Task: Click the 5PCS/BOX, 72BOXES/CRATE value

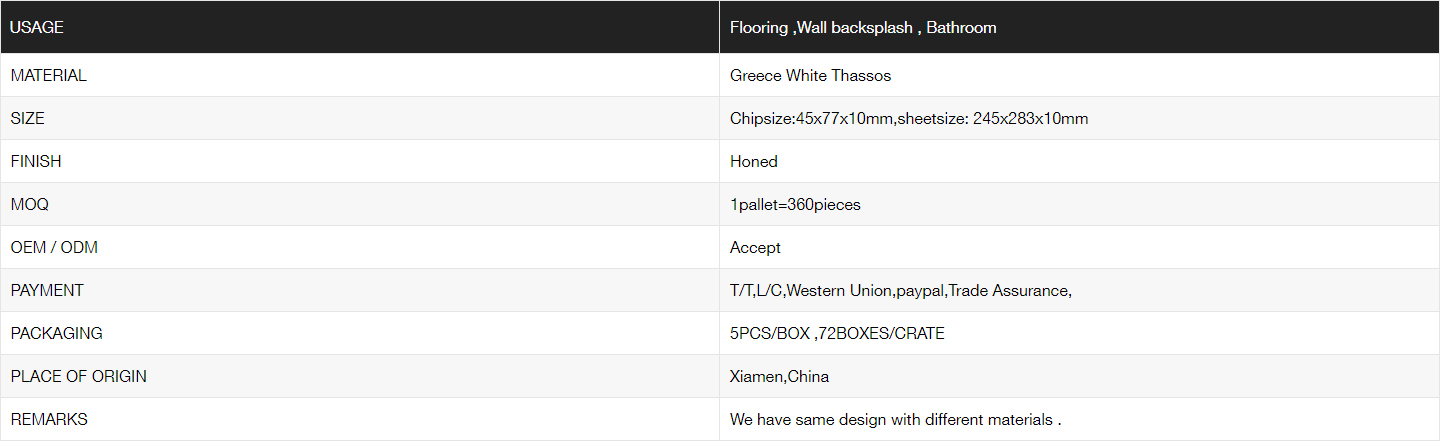Action: tap(837, 334)
